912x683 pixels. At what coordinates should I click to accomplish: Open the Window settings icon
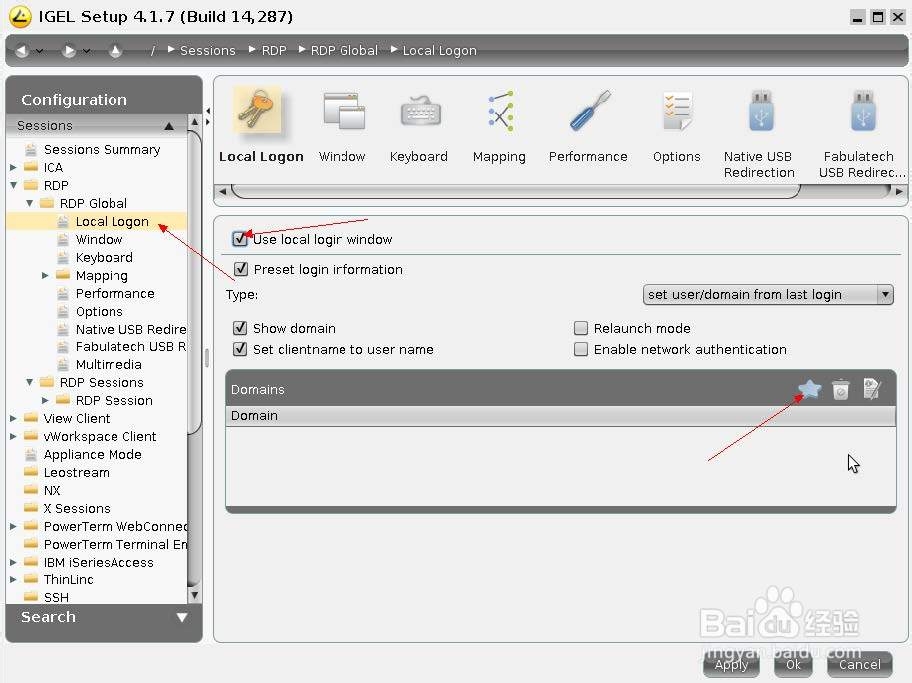click(x=343, y=111)
